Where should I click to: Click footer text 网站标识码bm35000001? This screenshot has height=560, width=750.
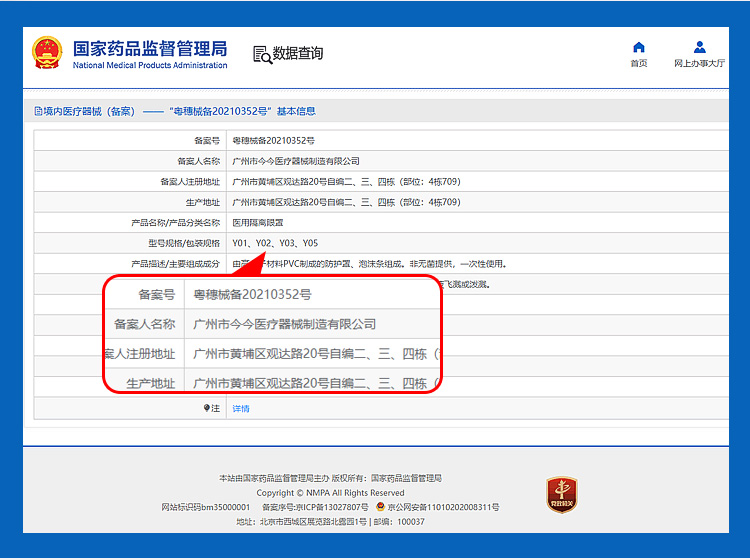(205, 507)
